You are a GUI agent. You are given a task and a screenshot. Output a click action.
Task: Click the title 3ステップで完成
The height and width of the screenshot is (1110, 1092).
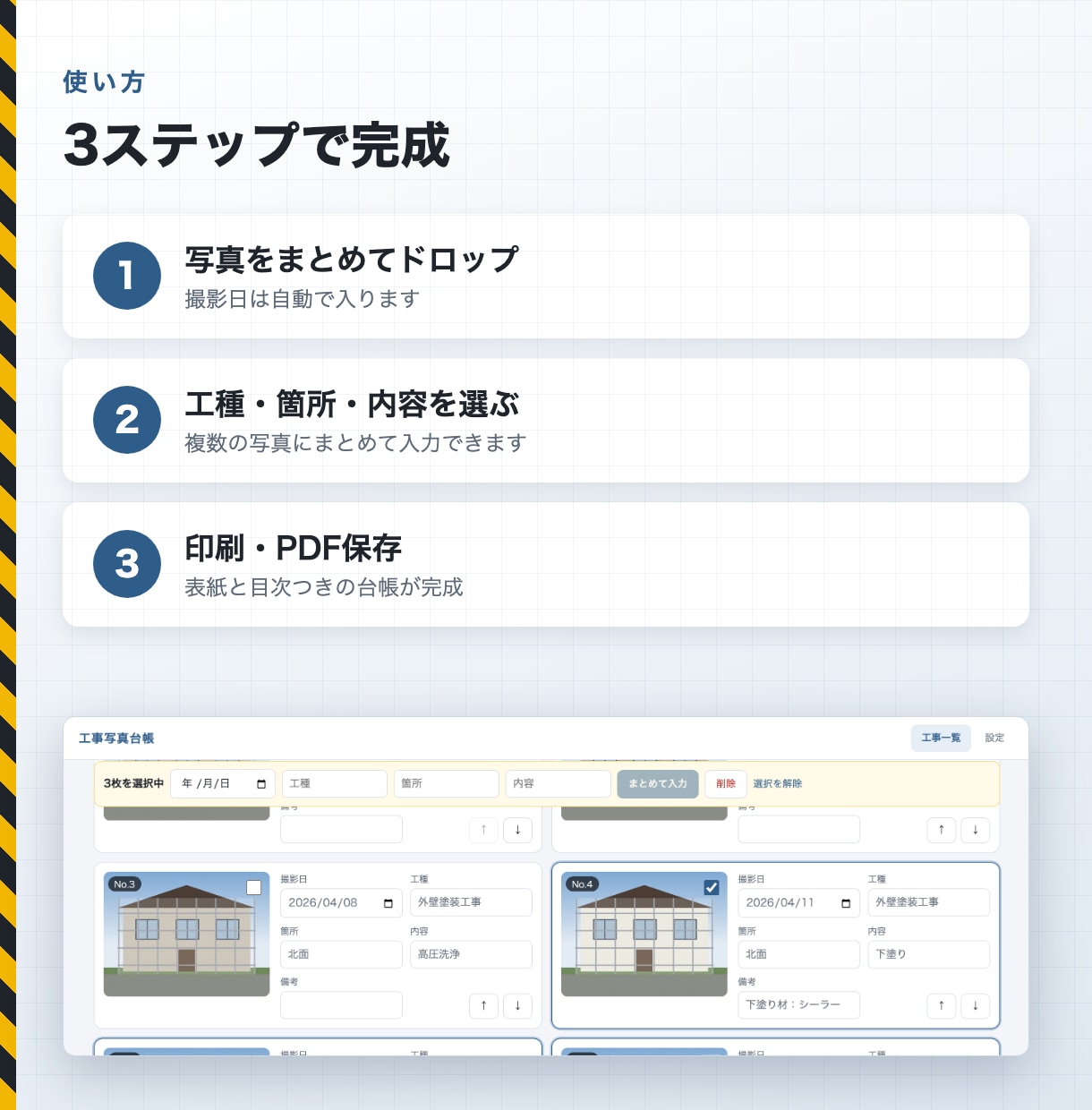256,145
